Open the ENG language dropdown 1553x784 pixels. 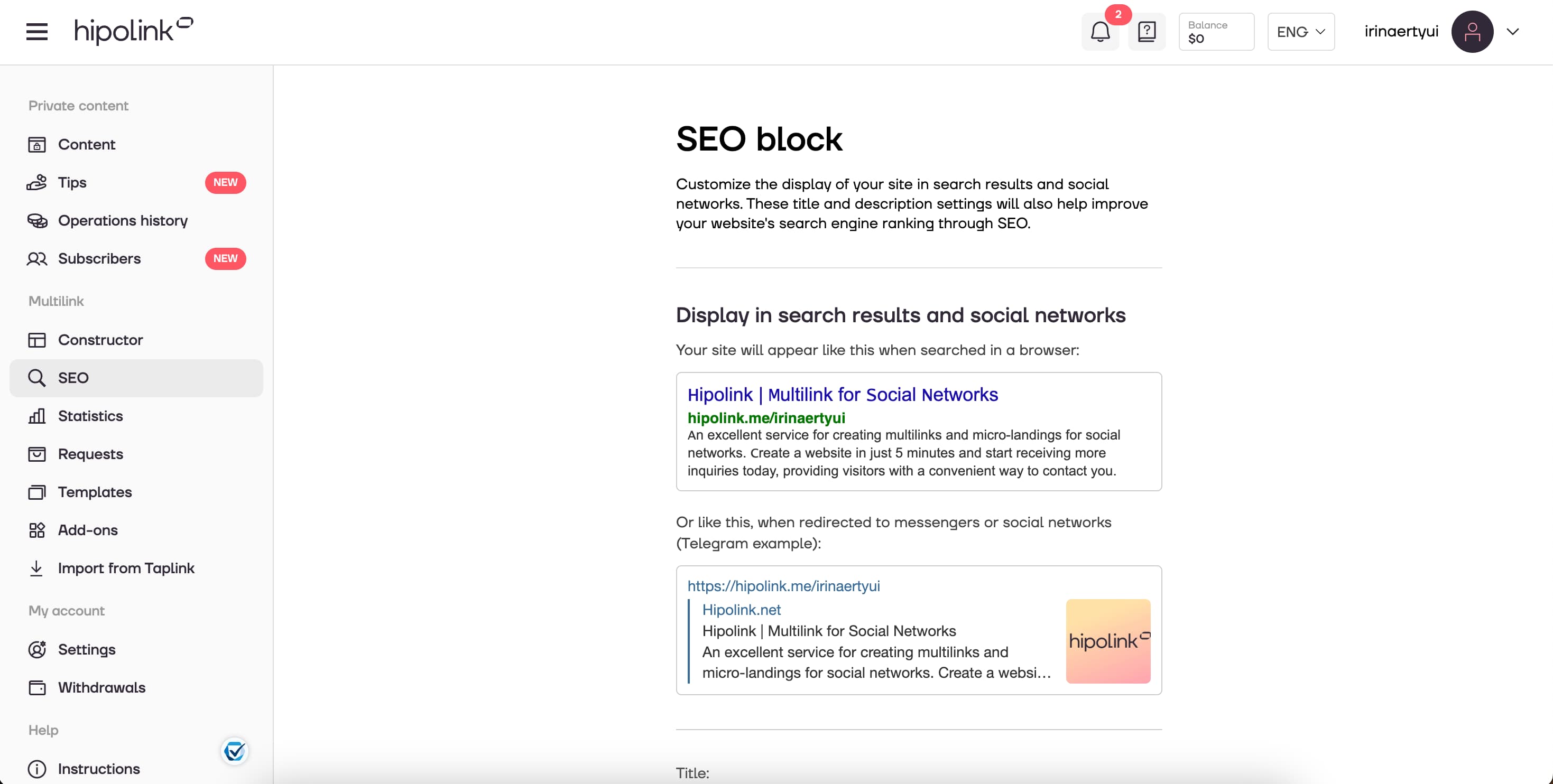pos(1301,31)
